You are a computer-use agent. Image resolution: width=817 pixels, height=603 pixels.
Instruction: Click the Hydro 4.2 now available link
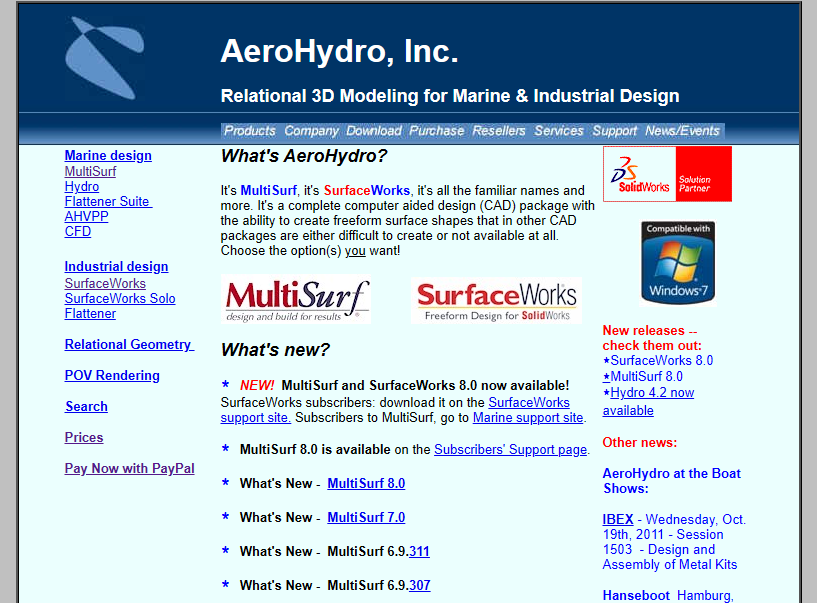tap(648, 401)
